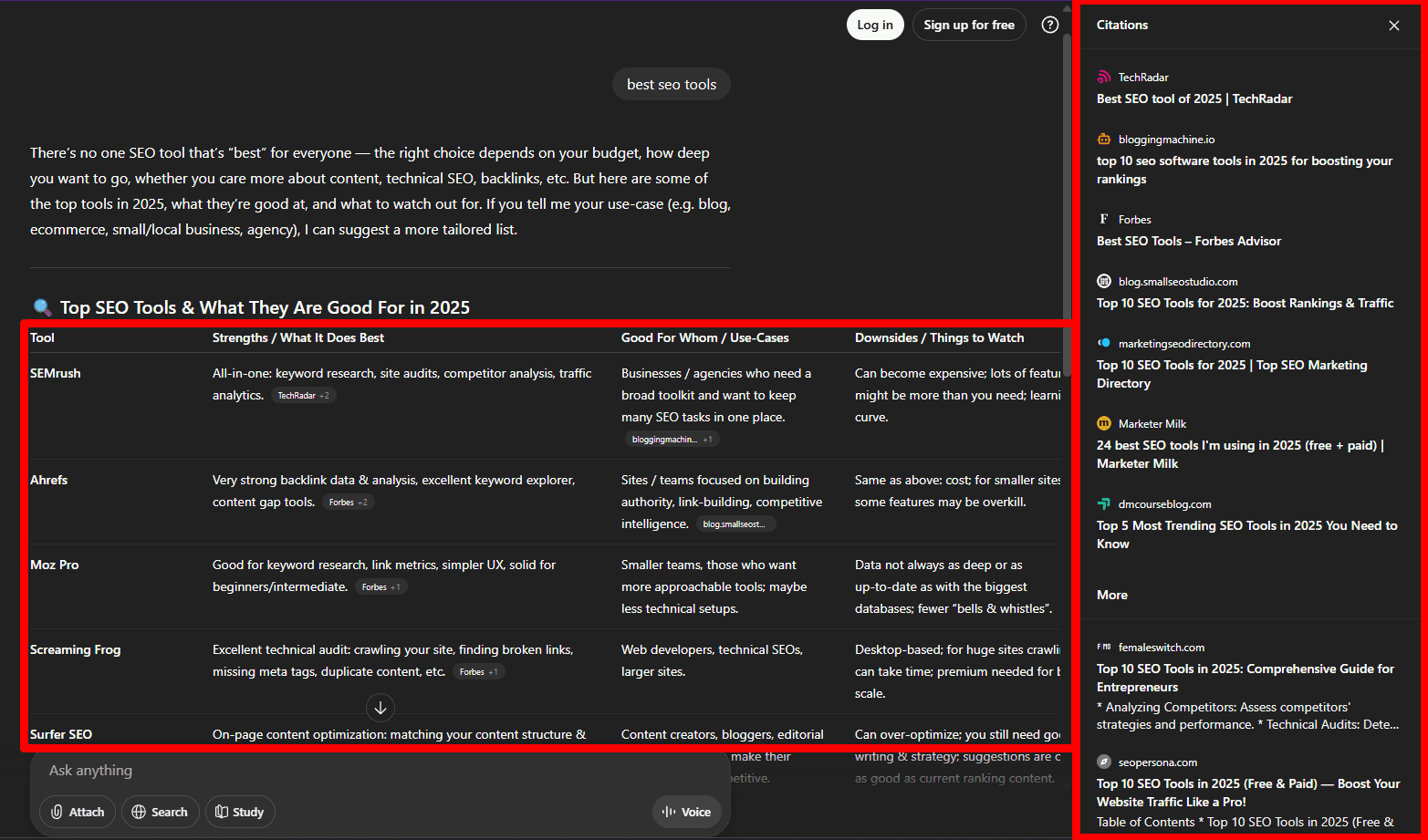Click the SEMrush tool name cell

click(x=56, y=373)
